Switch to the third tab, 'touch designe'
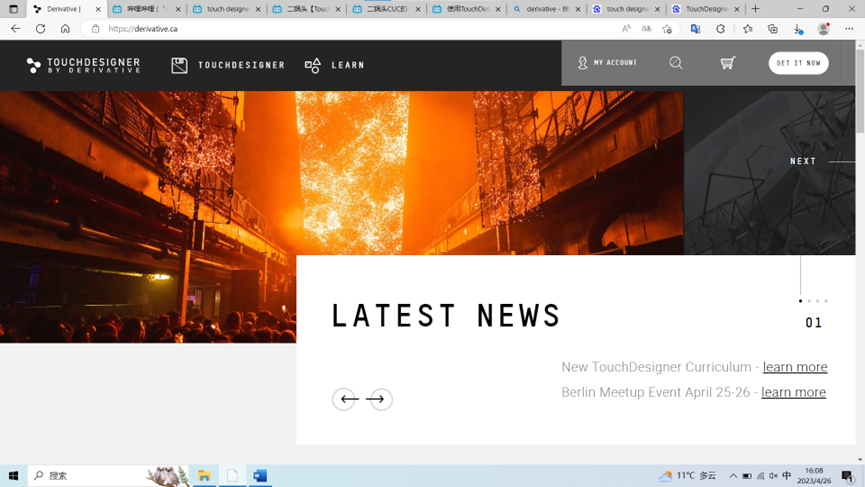The width and height of the screenshot is (865, 487). 226,9
